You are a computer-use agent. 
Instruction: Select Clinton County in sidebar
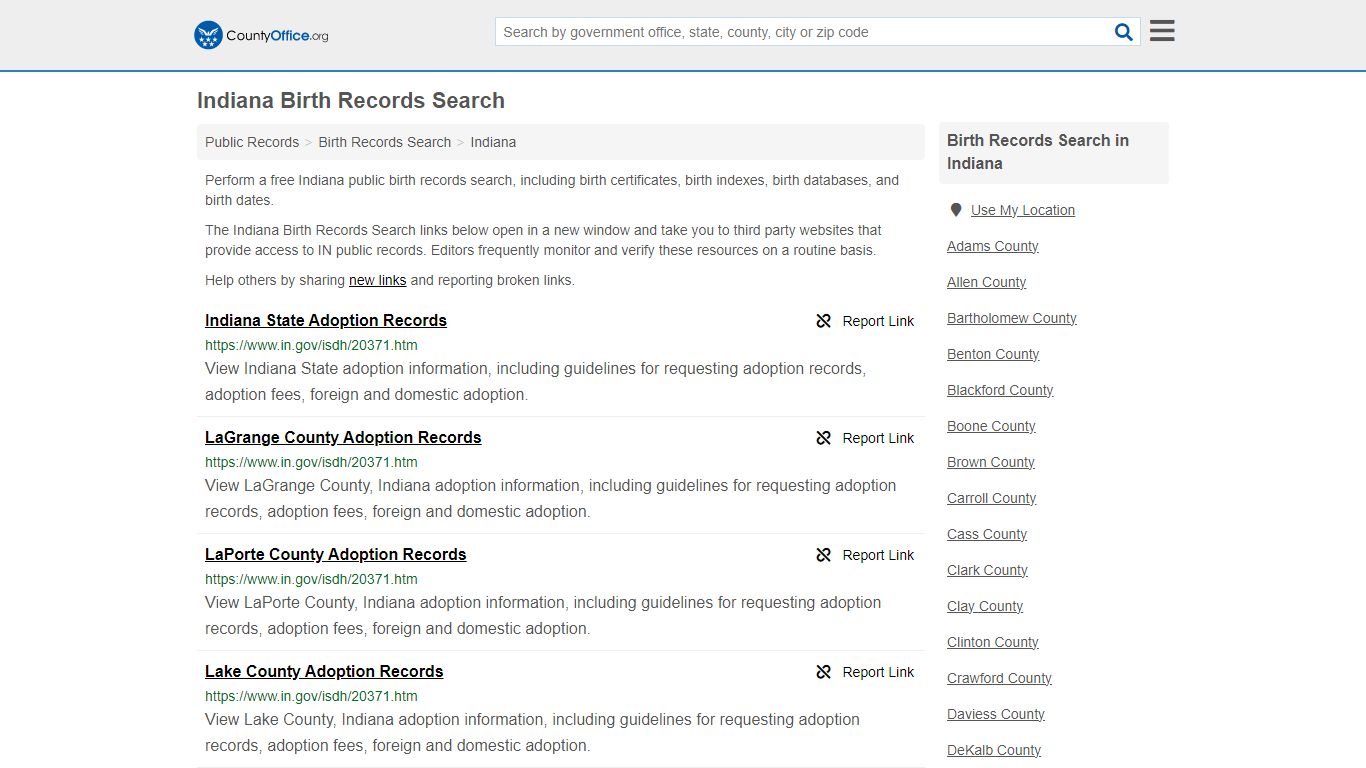click(993, 642)
